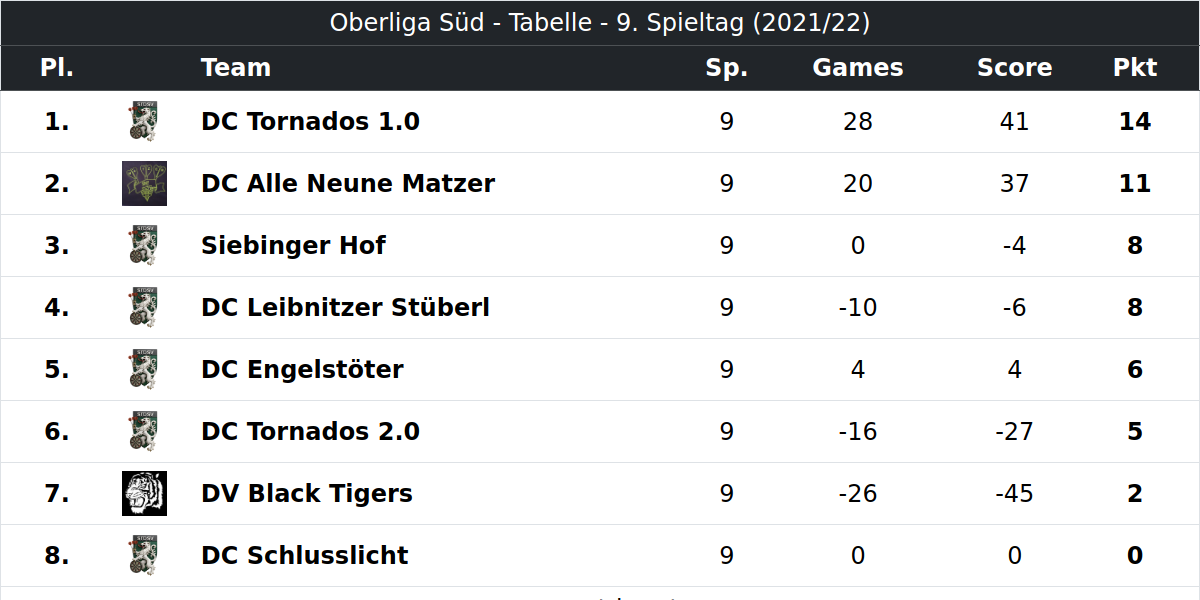This screenshot has height=600, width=1200.
Task: Click the Team column header
Action: pyautogui.click(x=236, y=68)
